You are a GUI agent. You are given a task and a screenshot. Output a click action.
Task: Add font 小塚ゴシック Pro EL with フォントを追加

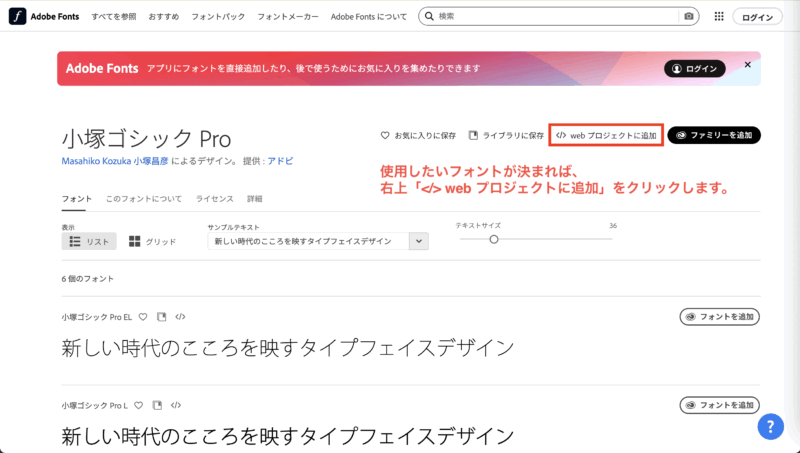coord(719,317)
